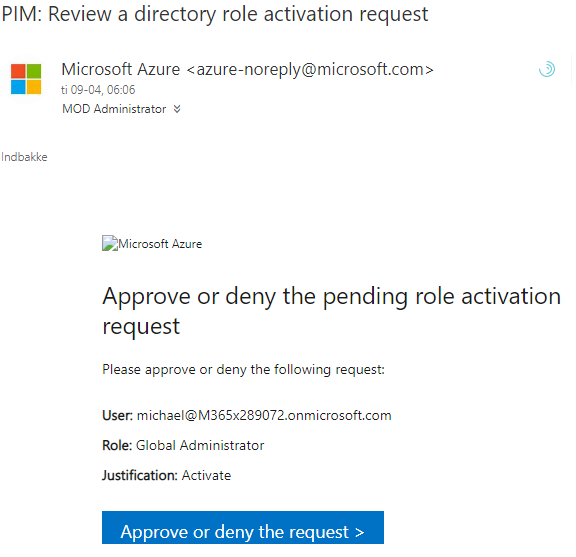Screen dimensions: 576x557
Task: Click the broken Microsoft Azure image icon
Action: click(109, 243)
